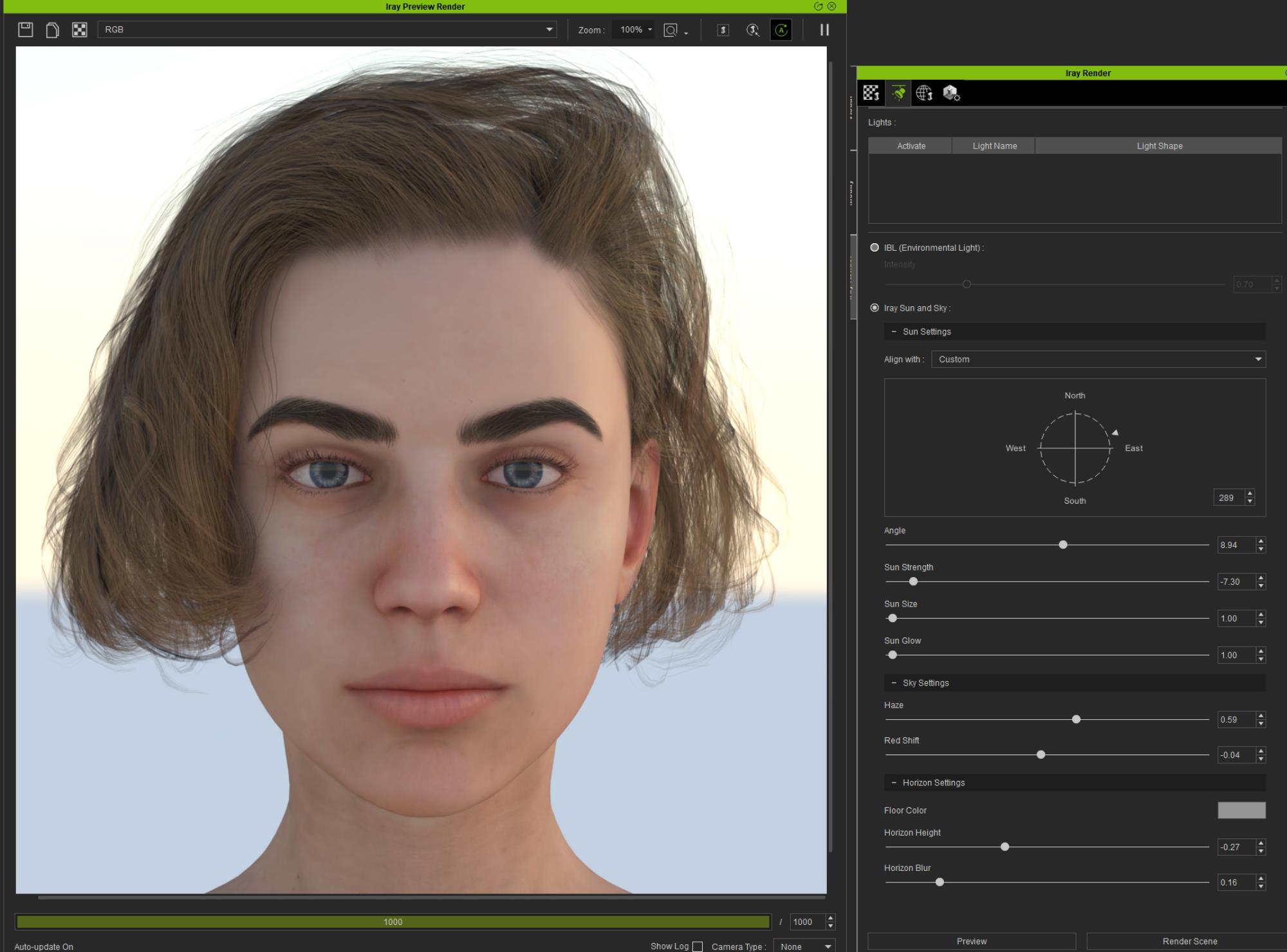Click the Haze slider handle

click(x=1076, y=719)
